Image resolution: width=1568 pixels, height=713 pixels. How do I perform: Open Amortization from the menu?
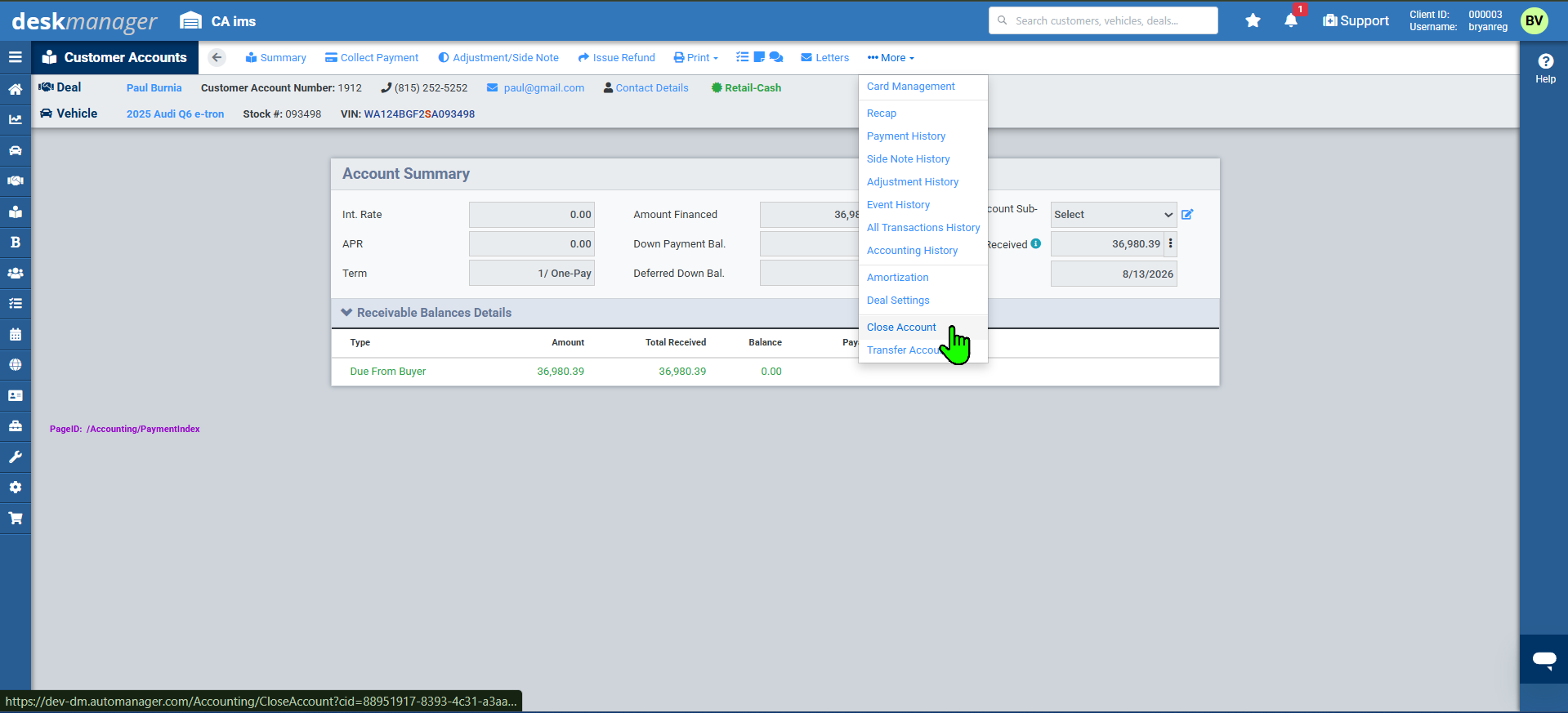pos(897,277)
